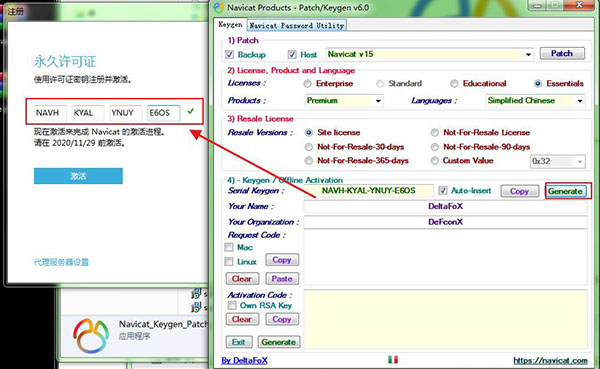Toggle the Auto-Insert checkbox
This screenshot has width=600, height=369.
pyautogui.click(x=443, y=190)
